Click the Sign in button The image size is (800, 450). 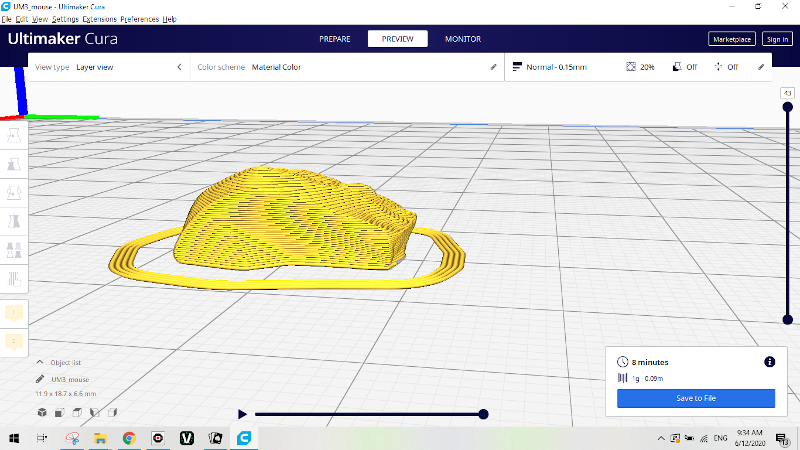pos(777,39)
